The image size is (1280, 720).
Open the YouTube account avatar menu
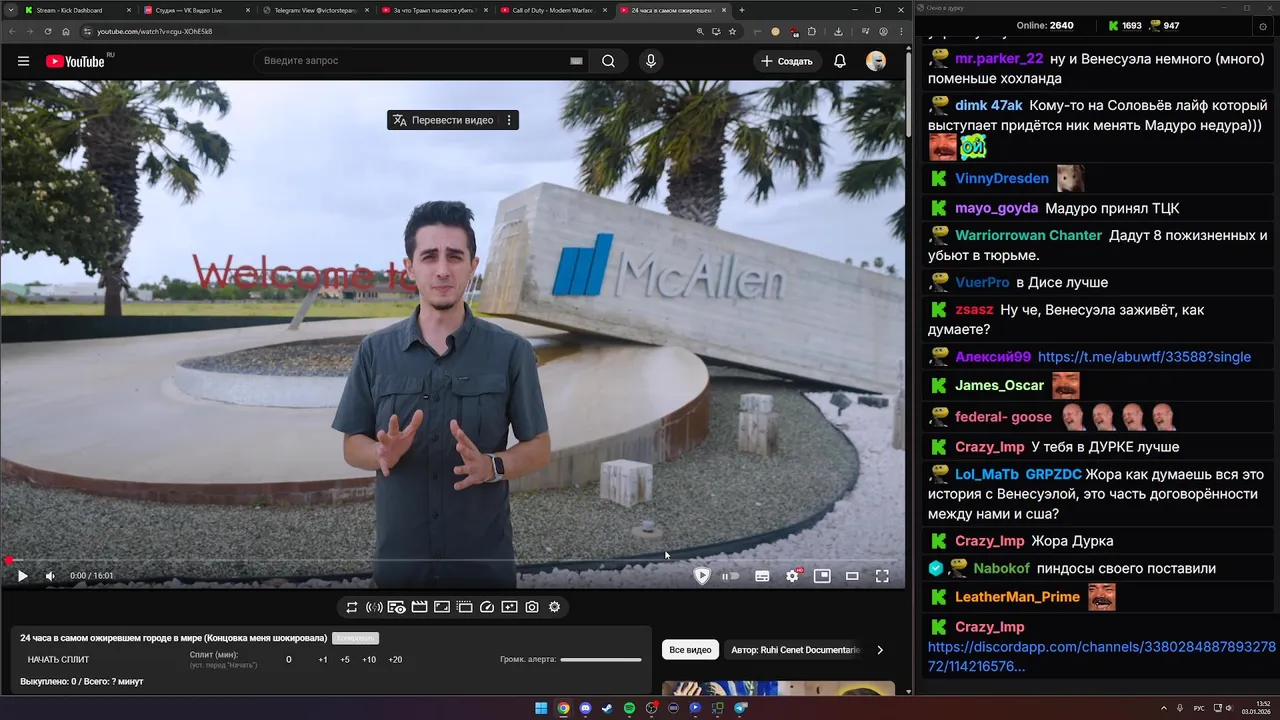tap(876, 61)
